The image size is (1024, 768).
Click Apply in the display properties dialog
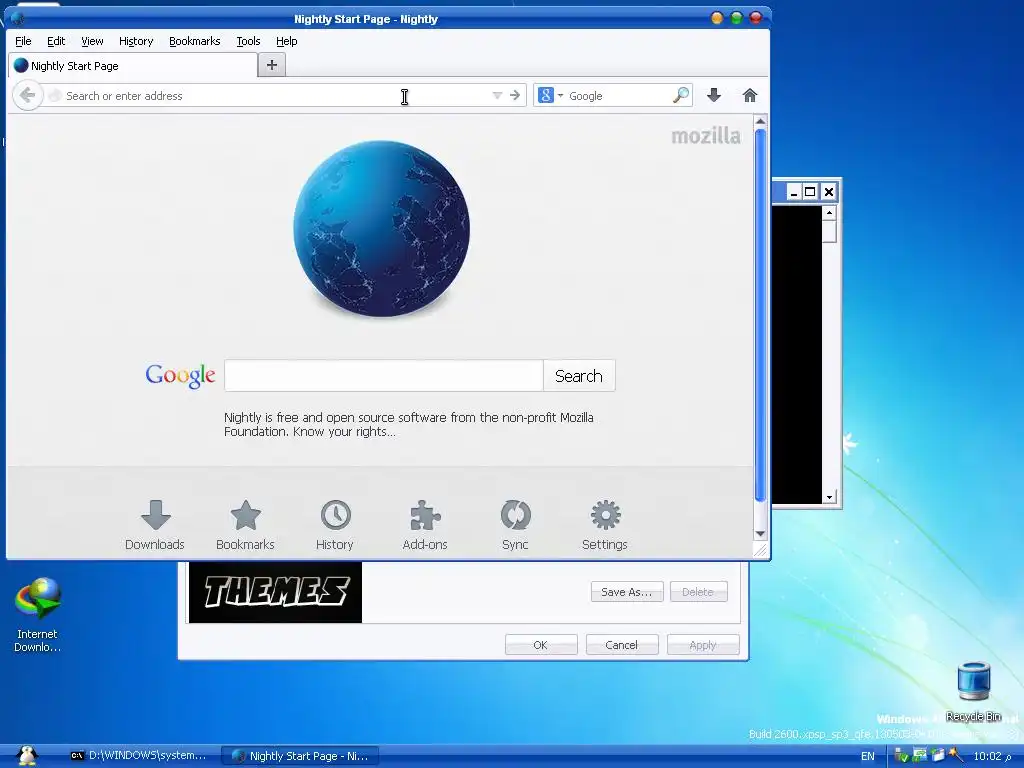coord(703,645)
